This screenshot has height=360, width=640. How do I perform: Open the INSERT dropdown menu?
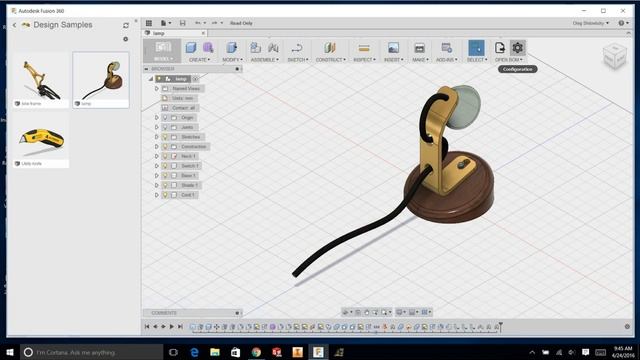pyautogui.click(x=393, y=60)
